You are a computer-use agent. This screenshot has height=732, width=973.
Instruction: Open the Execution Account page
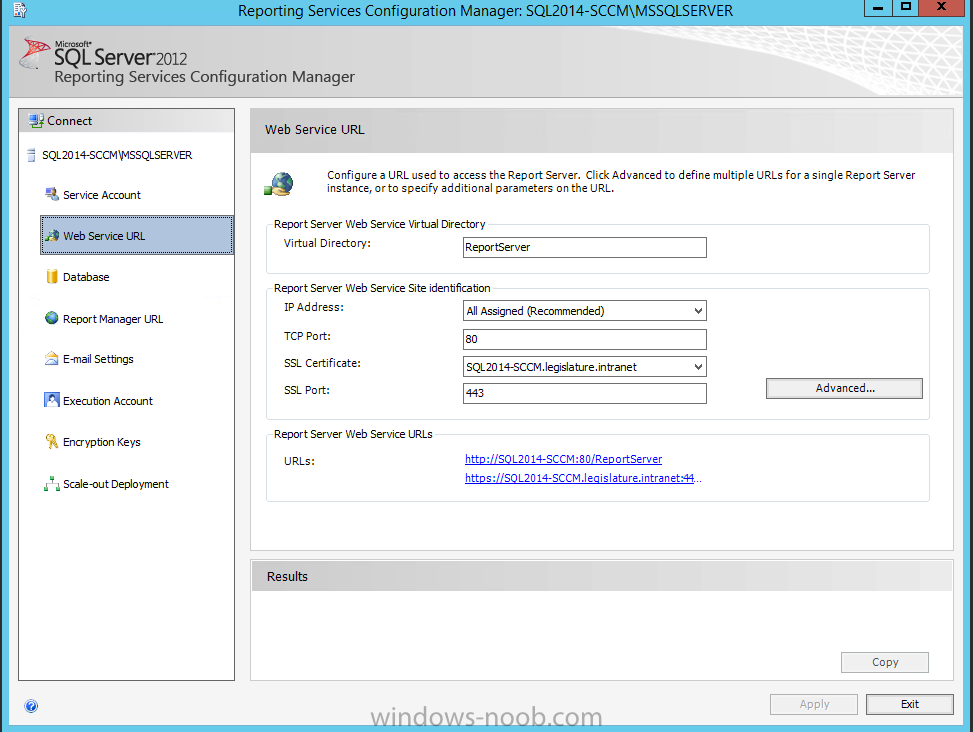(107, 401)
